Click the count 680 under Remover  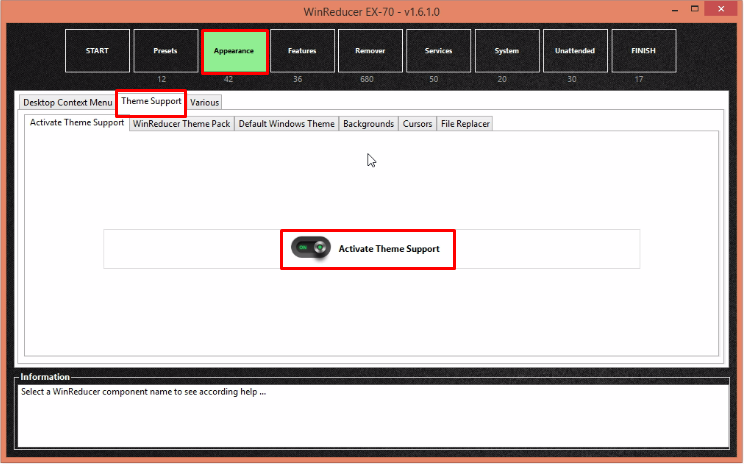click(367, 79)
